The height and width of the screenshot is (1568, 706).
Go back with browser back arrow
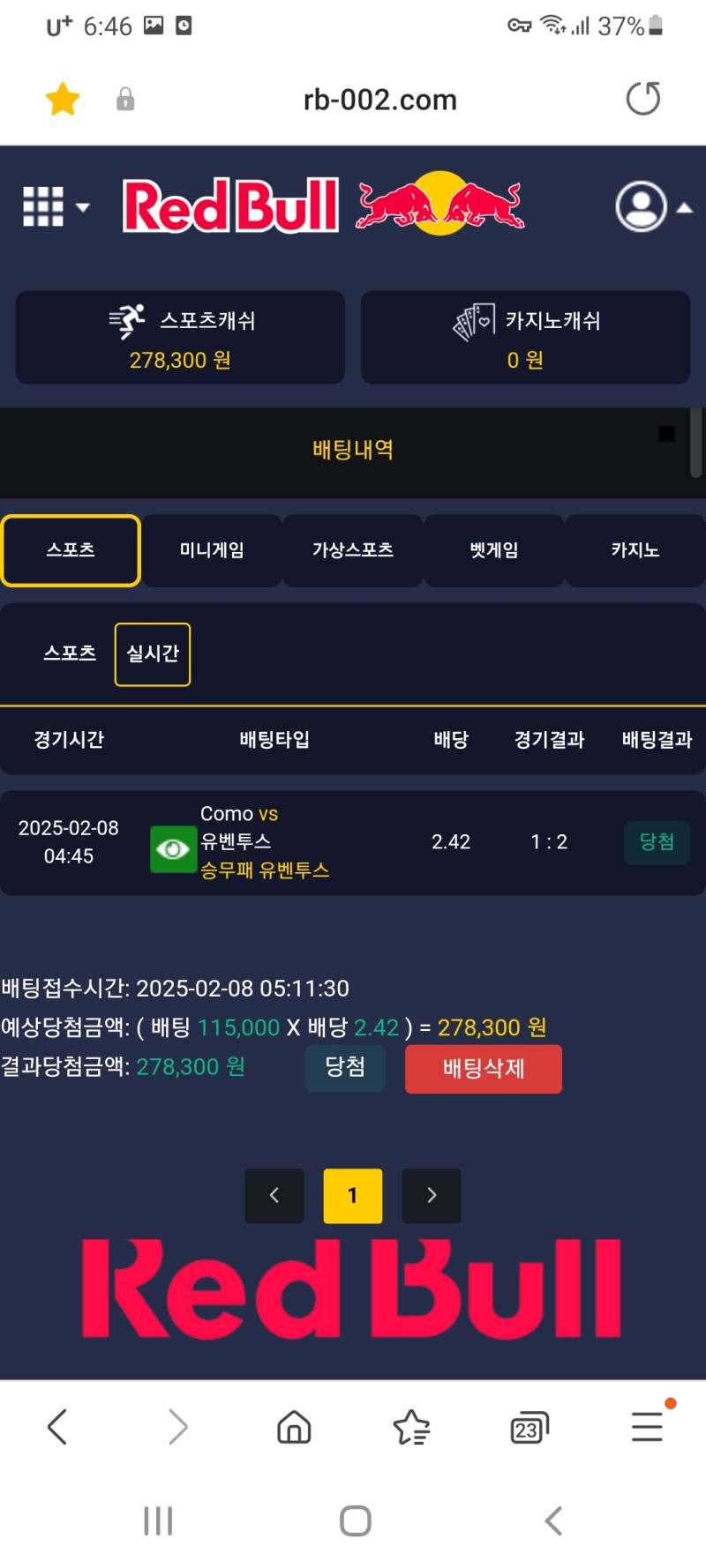(x=57, y=1426)
